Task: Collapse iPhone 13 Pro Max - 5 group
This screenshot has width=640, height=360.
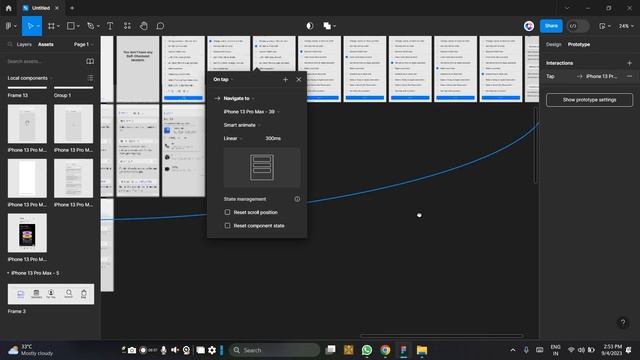Action: pyautogui.click(x=33, y=273)
